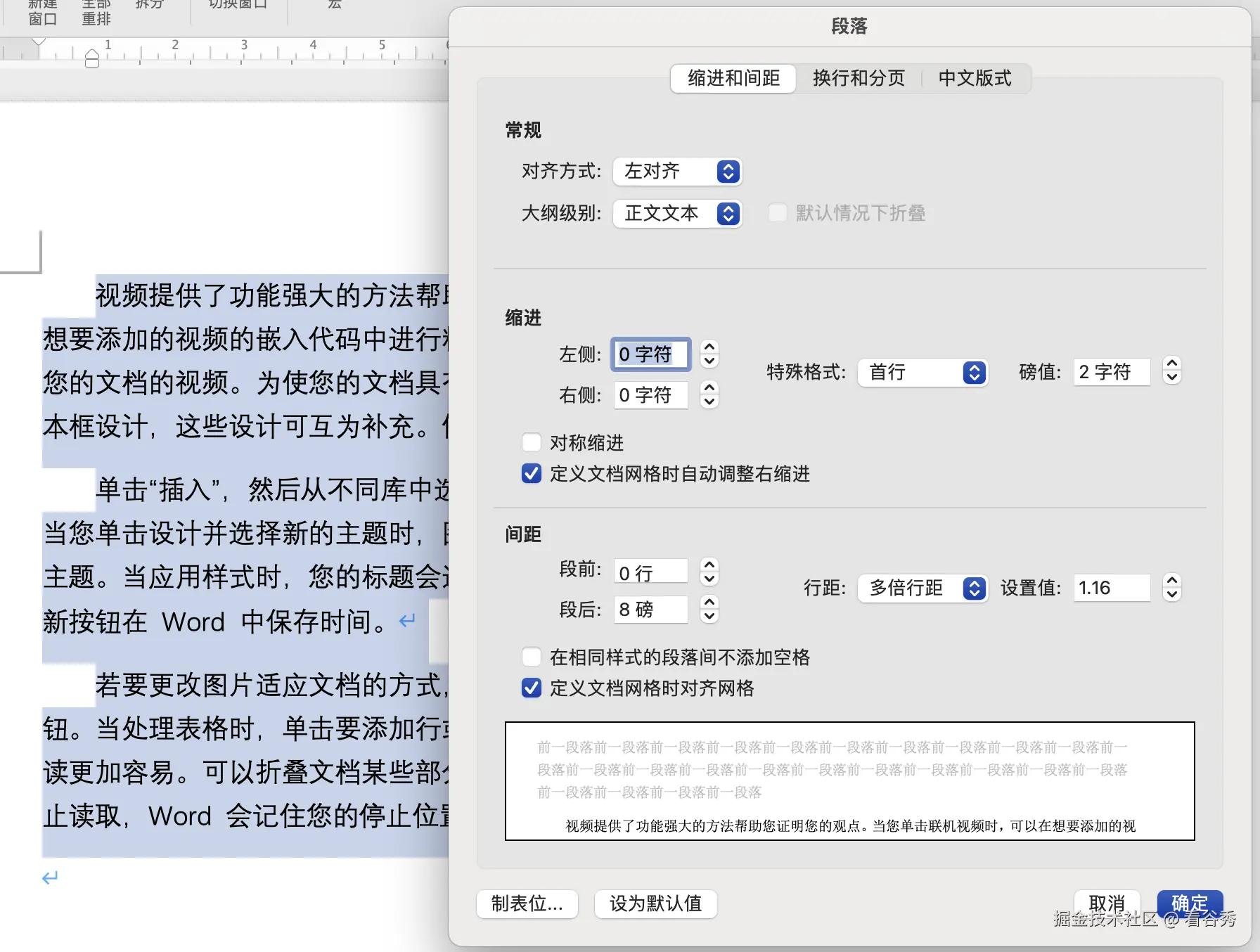Click the 确定 button

pos(1190,903)
